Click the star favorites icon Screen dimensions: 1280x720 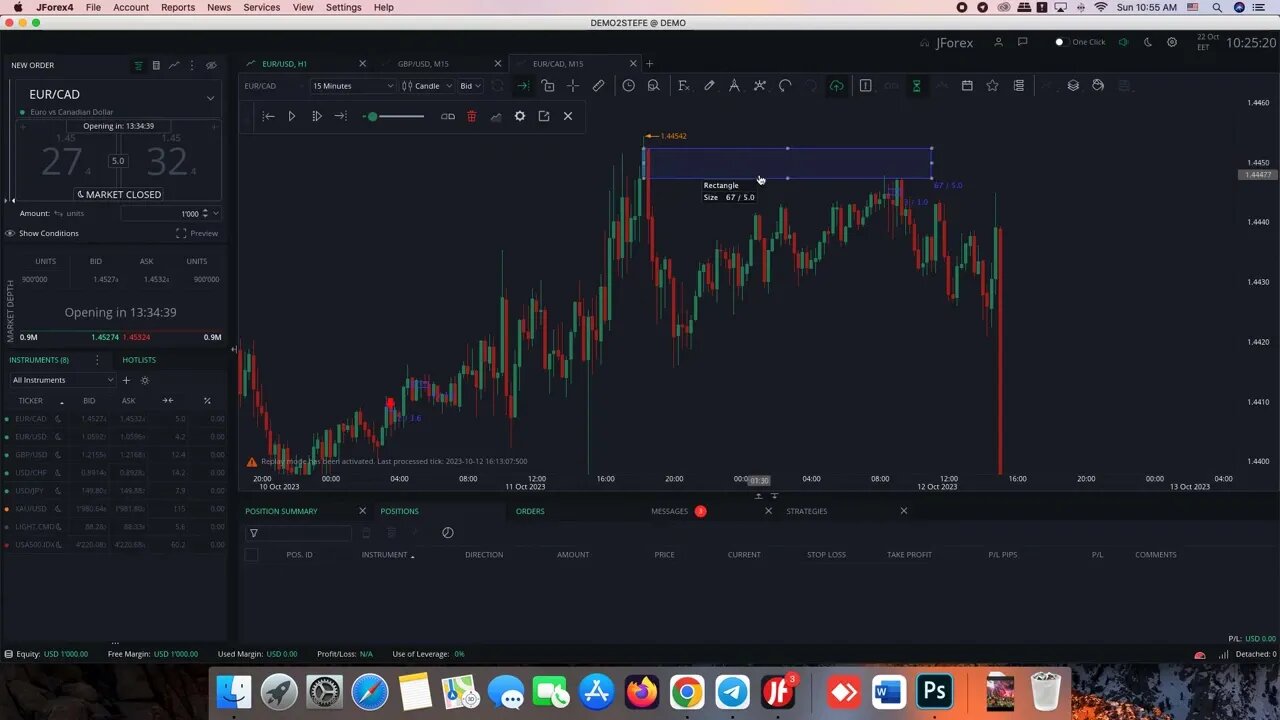(x=992, y=86)
